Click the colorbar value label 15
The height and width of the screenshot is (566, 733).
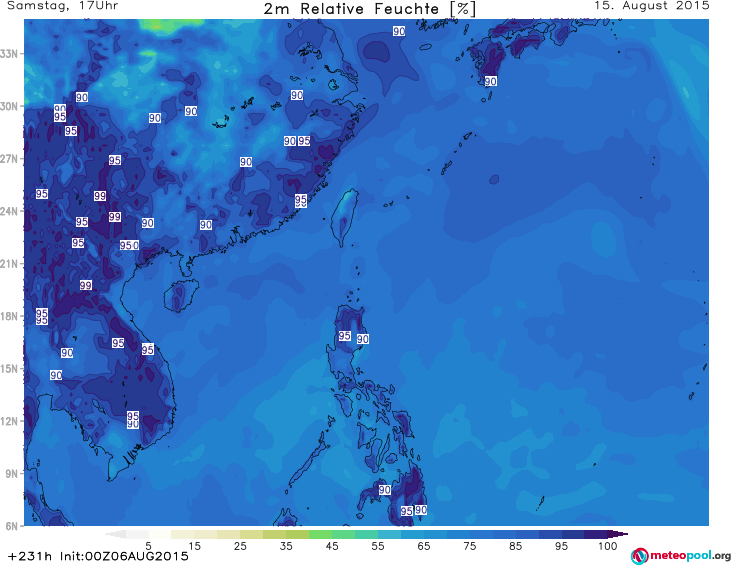click(194, 546)
